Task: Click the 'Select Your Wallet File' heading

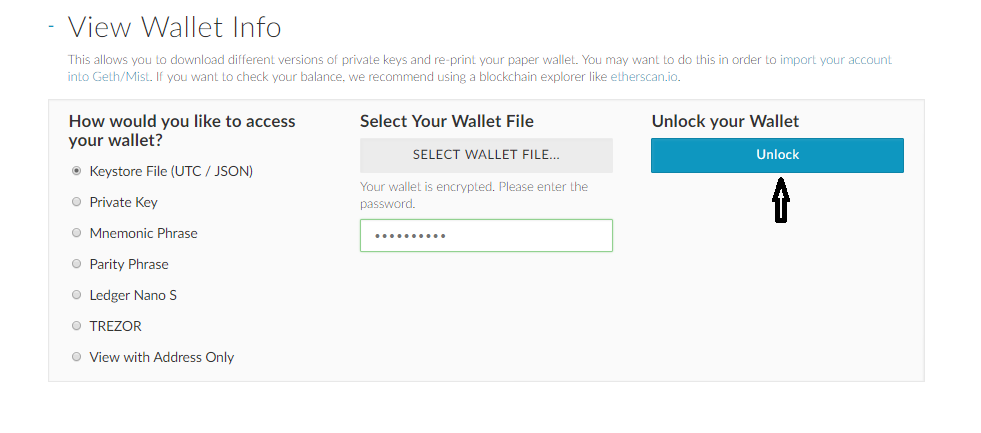Action: click(447, 121)
